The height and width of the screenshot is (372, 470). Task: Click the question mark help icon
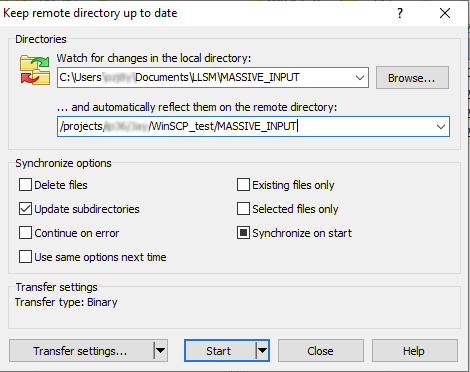pyautogui.click(x=400, y=13)
